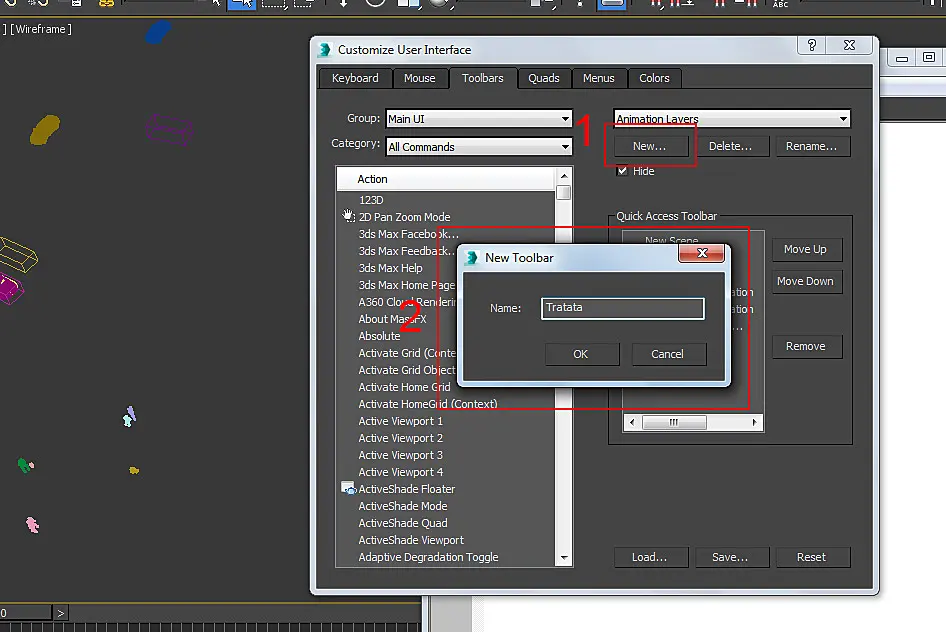This screenshot has height=632, width=946.
Task: Open the Group dropdown showing Main UI
Action: tap(479, 119)
